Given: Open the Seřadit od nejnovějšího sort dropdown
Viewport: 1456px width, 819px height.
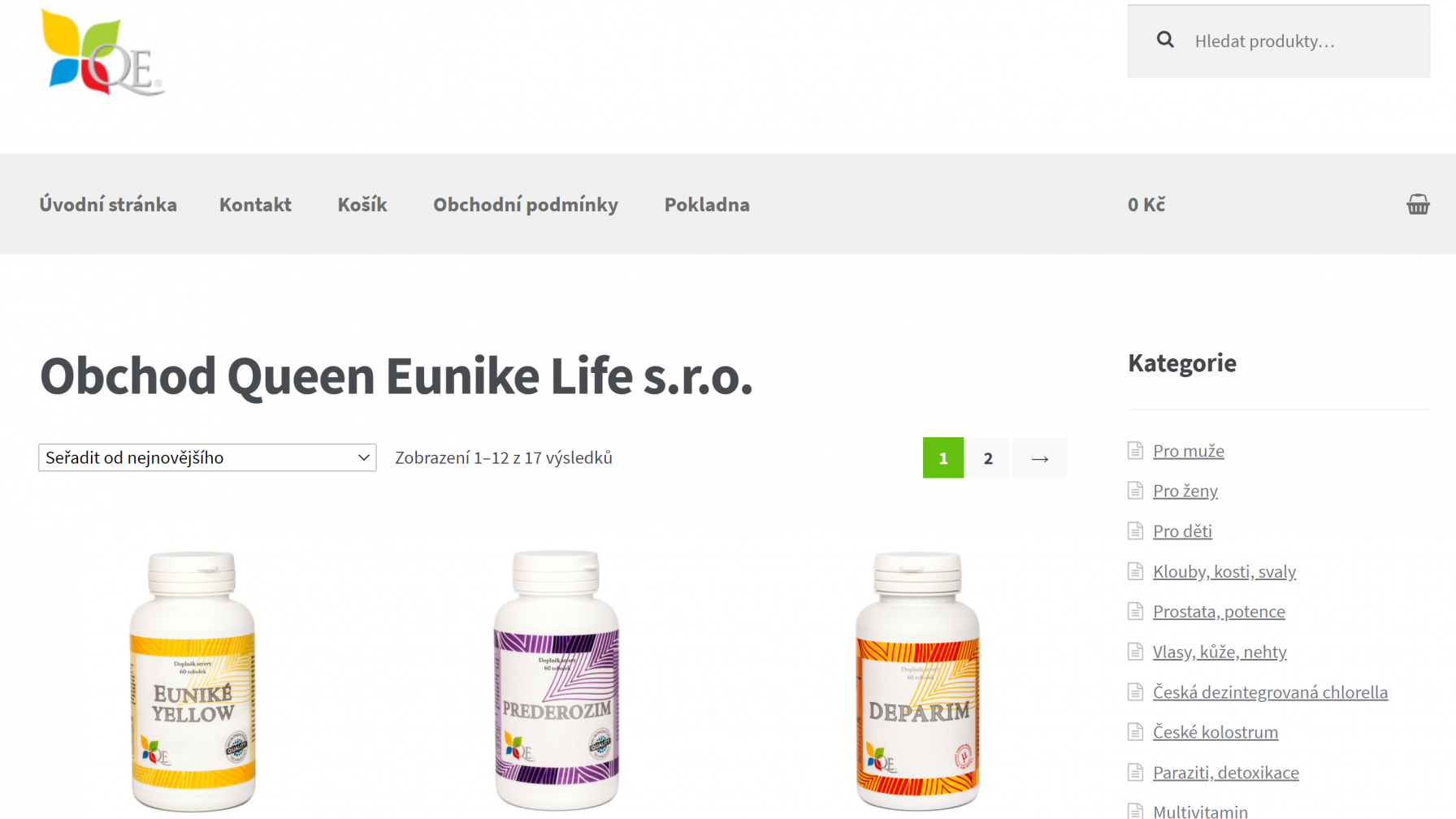Looking at the screenshot, I should coord(207,457).
